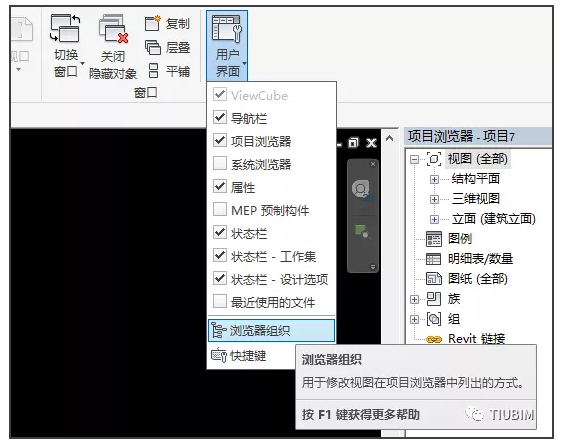Image resolution: width=563 pixels, height=445 pixels.
Task: Uncheck the 导航栏 checkbox
Action: click(x=220, y=117)
